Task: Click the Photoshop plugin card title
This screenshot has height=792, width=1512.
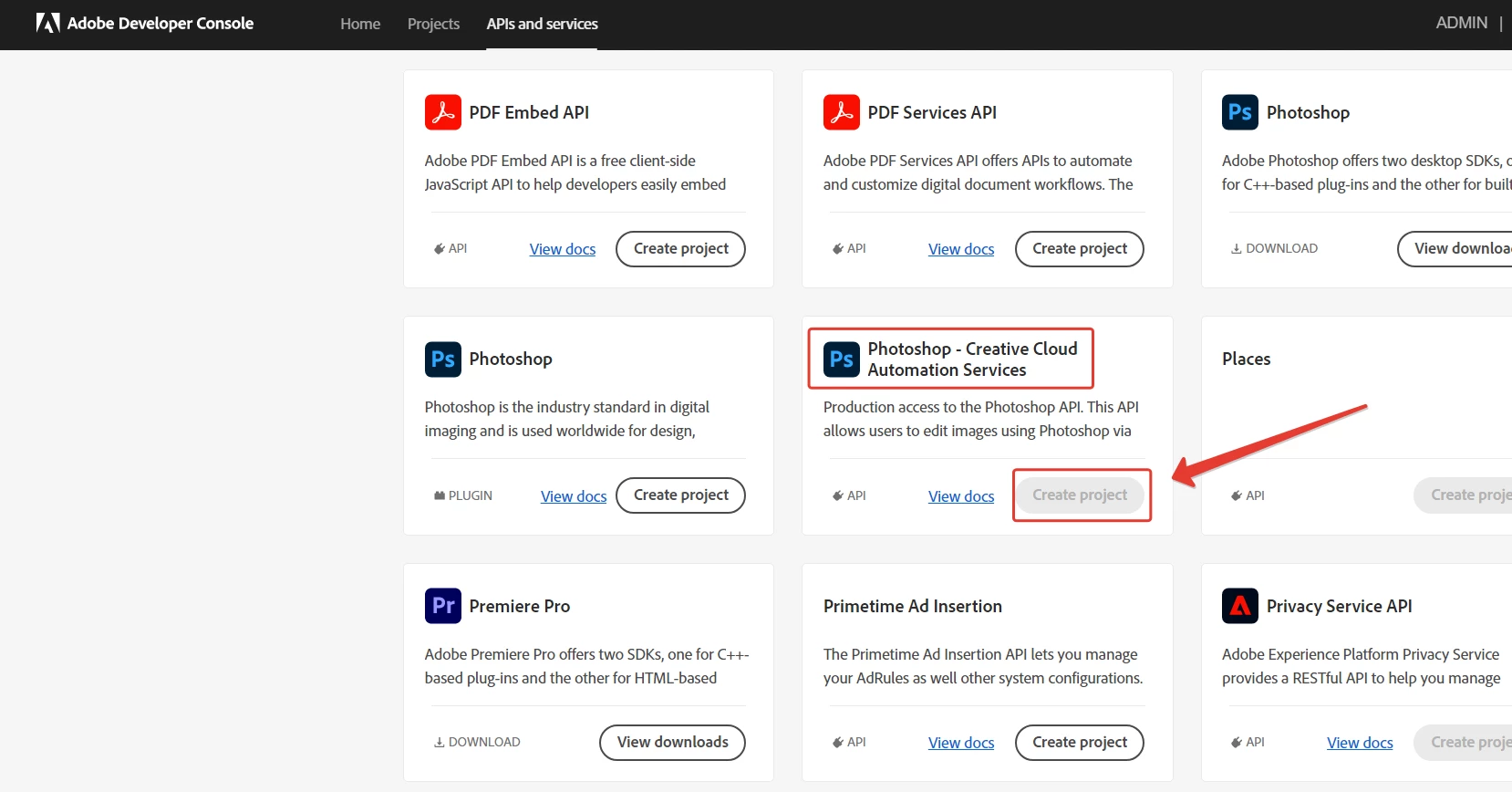Action: (x=511, y=360)
